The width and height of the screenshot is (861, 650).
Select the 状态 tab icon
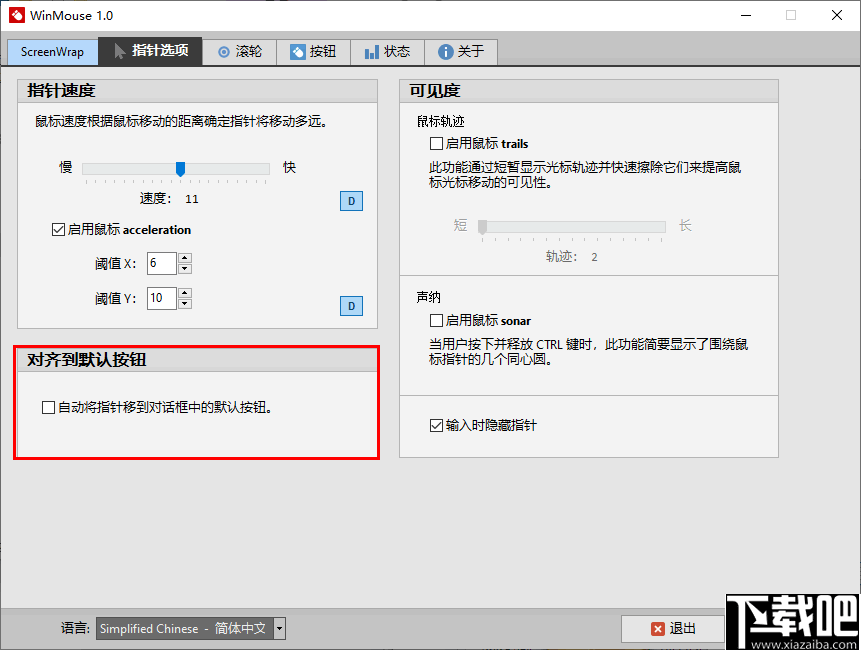point(372,52)
